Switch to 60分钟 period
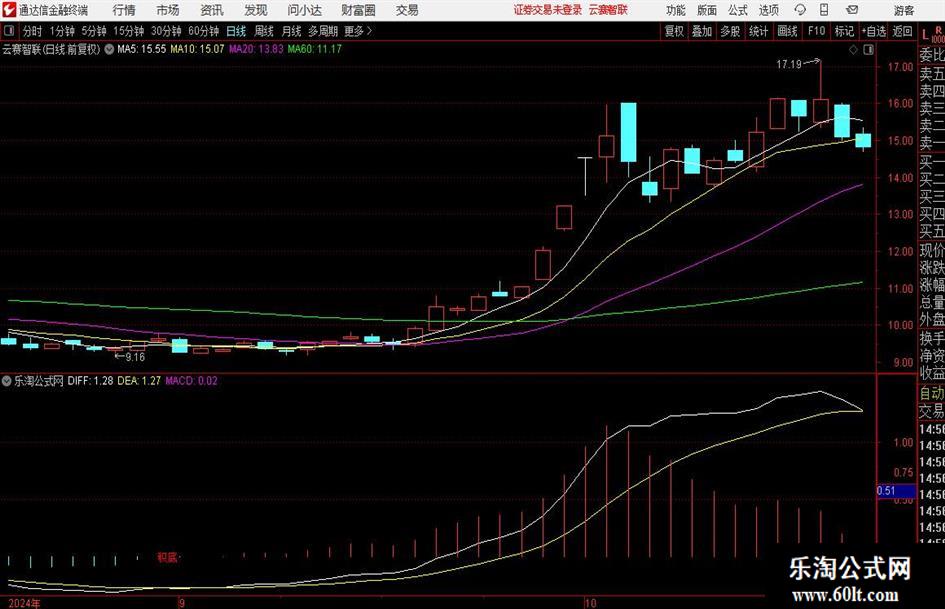Image resolution: width=945 pixels, height=609 pixels. point(203,31)
